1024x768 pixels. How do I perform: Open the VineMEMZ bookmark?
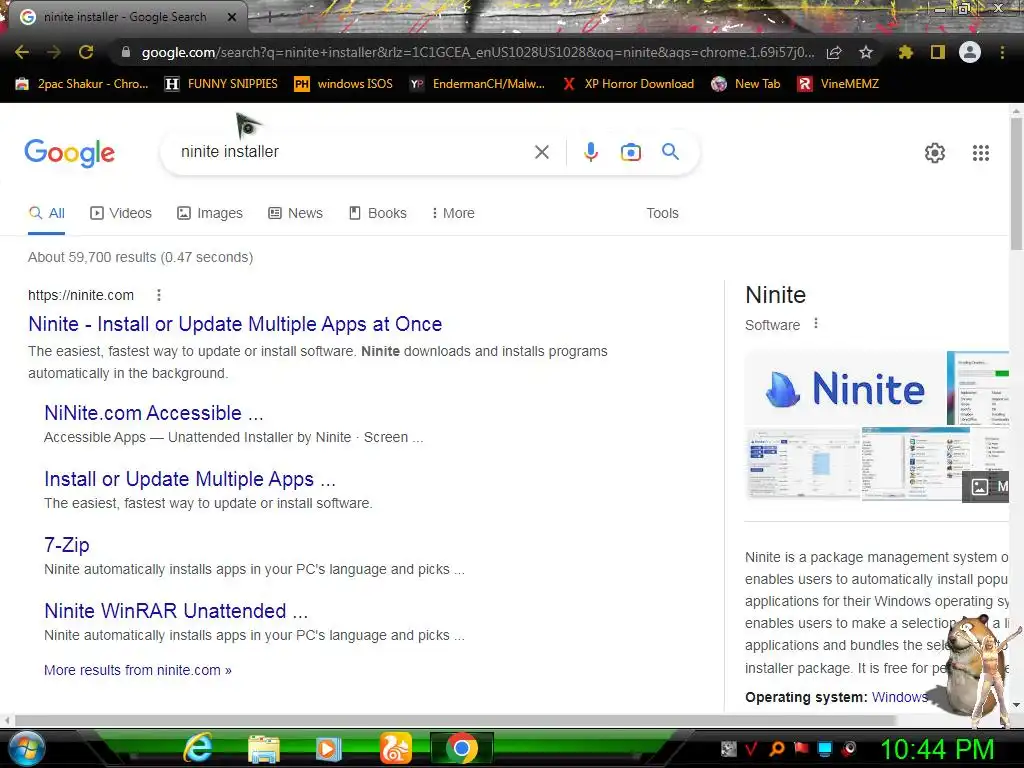[839, 84]
